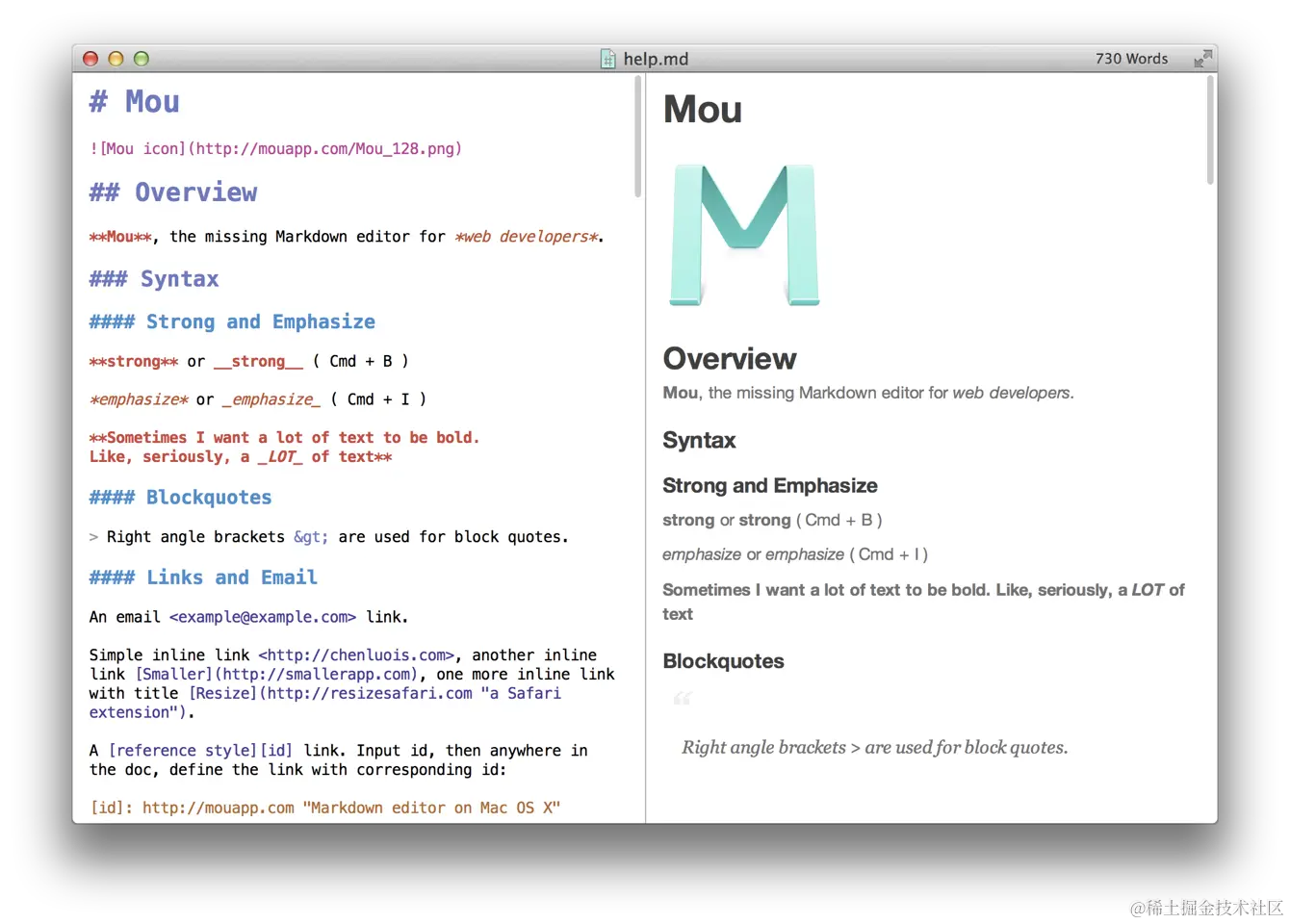Click the 'Syntax' heading in preview

699,441
